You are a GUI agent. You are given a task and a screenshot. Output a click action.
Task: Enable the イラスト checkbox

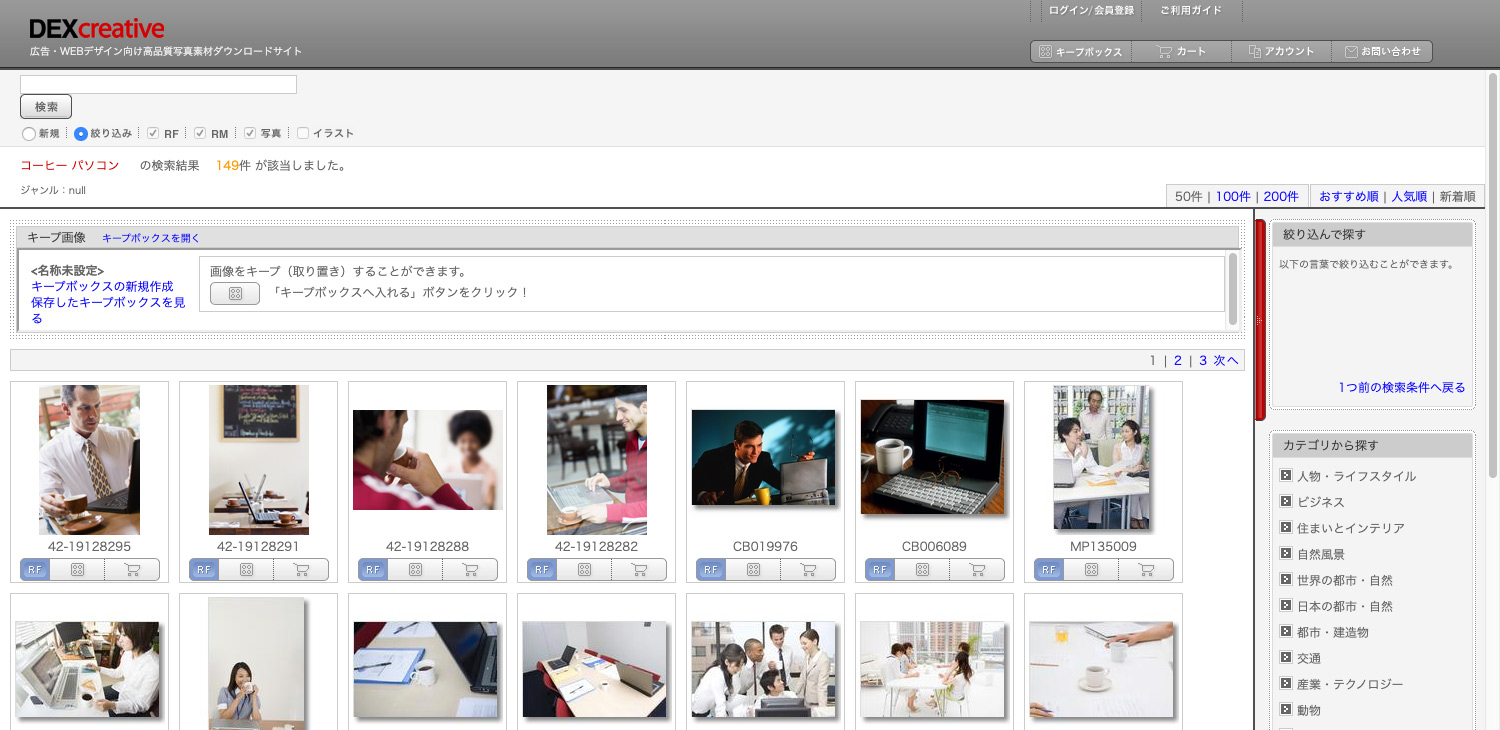click(303, 133)
